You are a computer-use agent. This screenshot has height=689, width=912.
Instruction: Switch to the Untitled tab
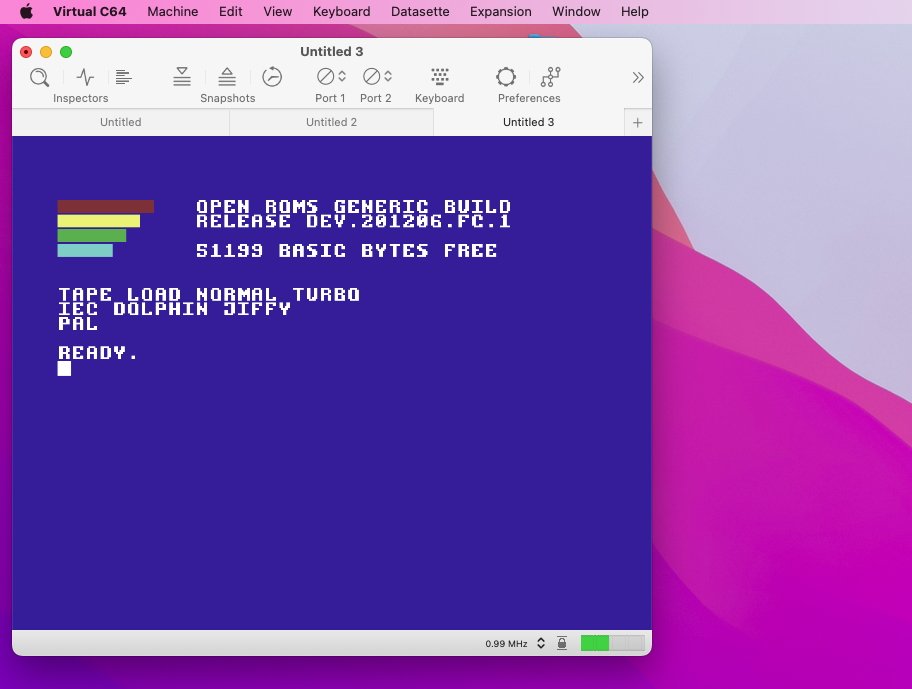pos(120,122)
